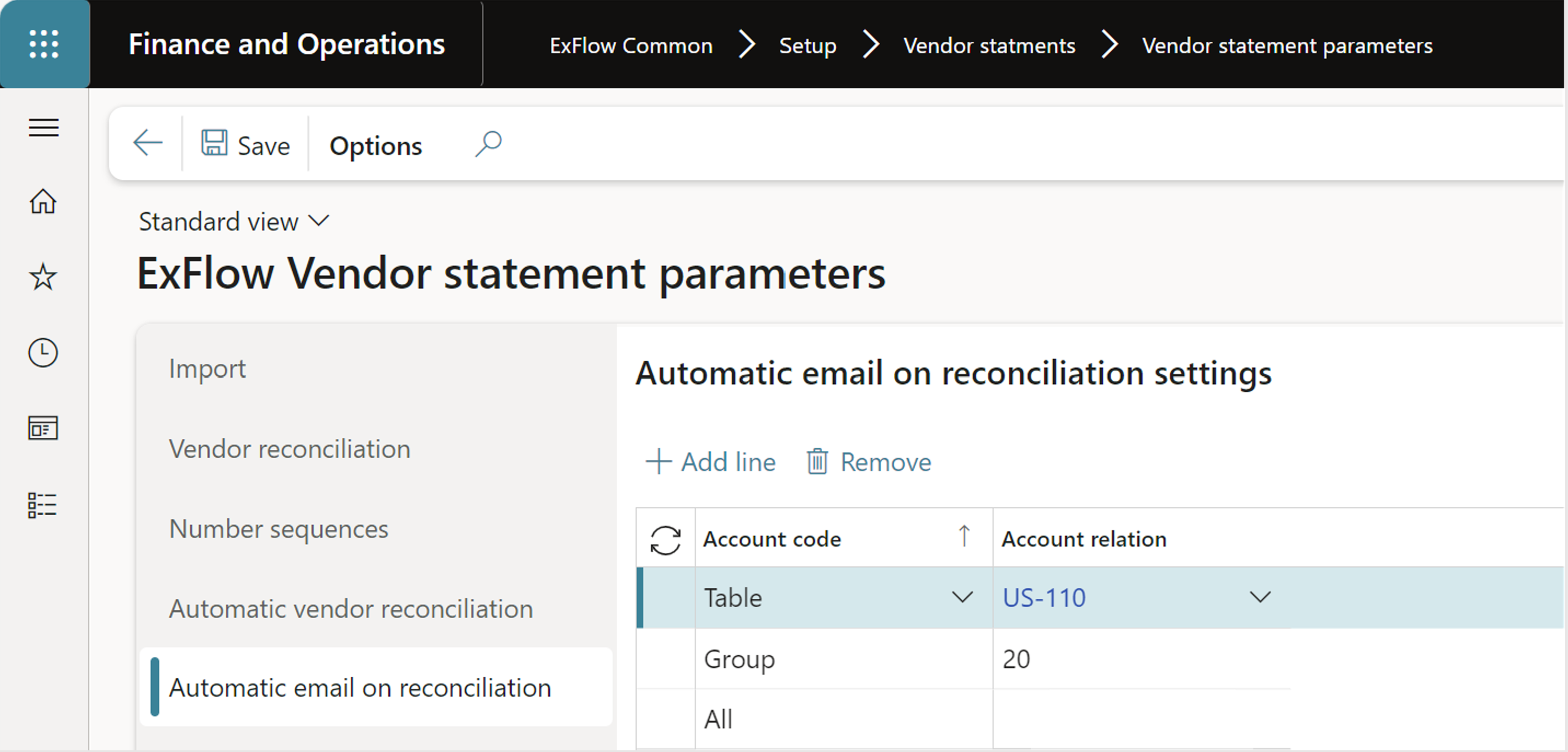Click the Save floppy disk icon
This screenshot has height=752, width=1568.
click(x=214, y=143)
